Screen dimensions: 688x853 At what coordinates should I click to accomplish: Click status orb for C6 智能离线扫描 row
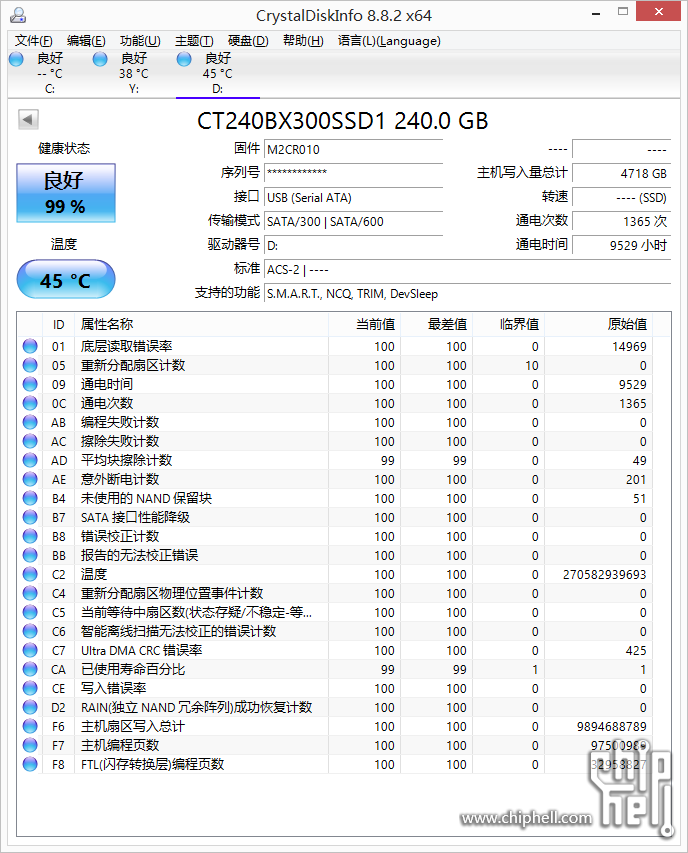click(x=30, y=631)
